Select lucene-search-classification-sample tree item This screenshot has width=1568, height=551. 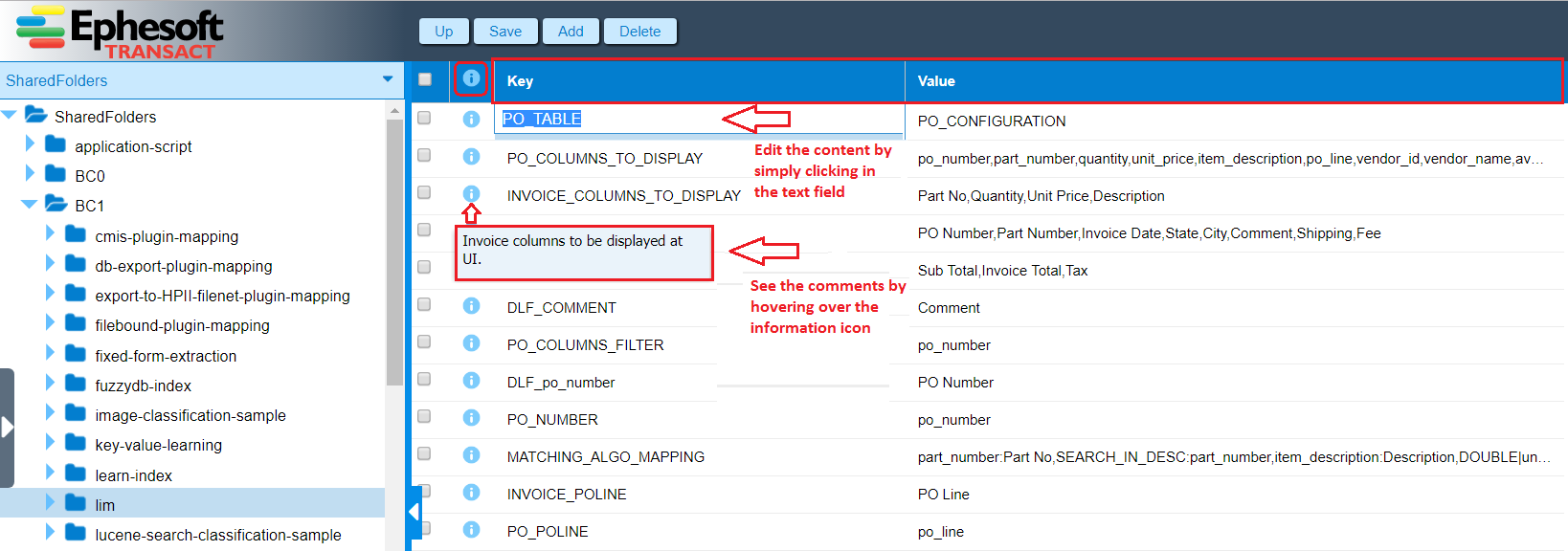(217, 535)
